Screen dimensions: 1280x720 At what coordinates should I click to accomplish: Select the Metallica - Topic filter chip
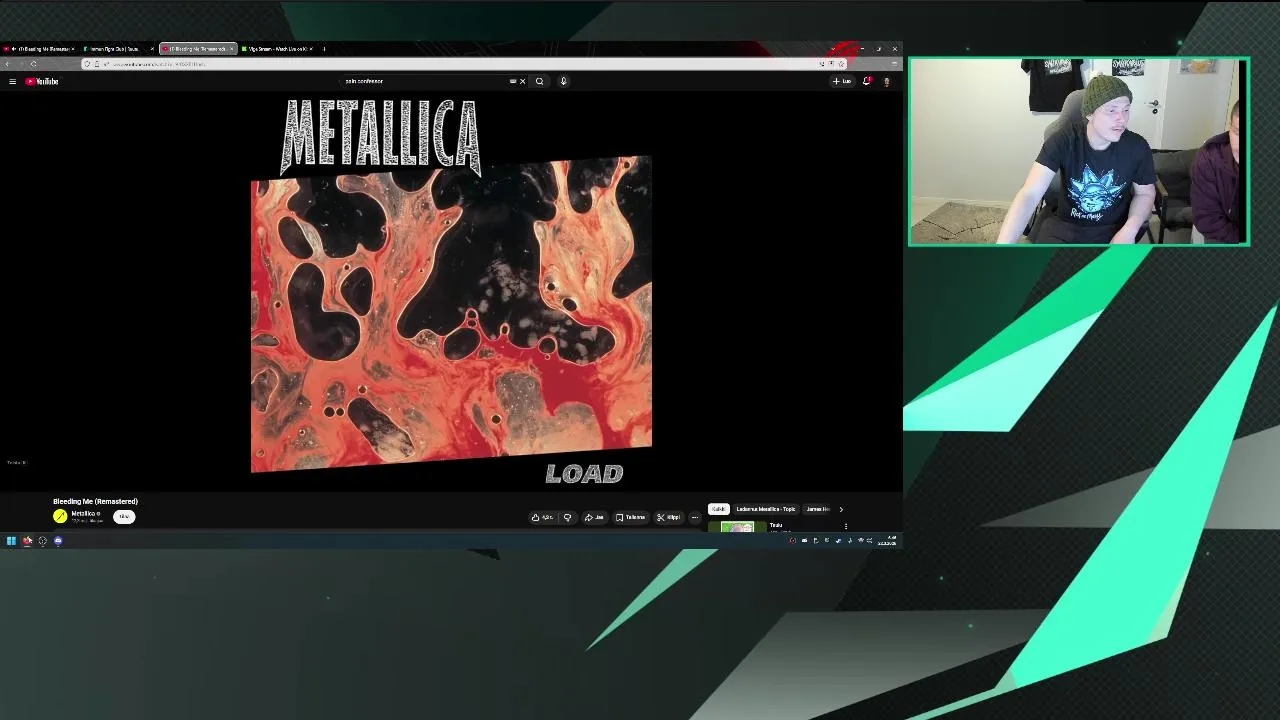[x=766, y=509]
